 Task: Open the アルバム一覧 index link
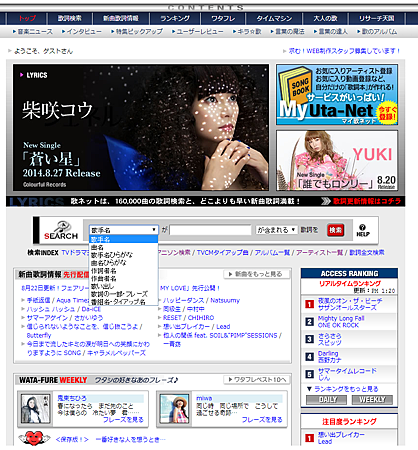coord(272,253)
